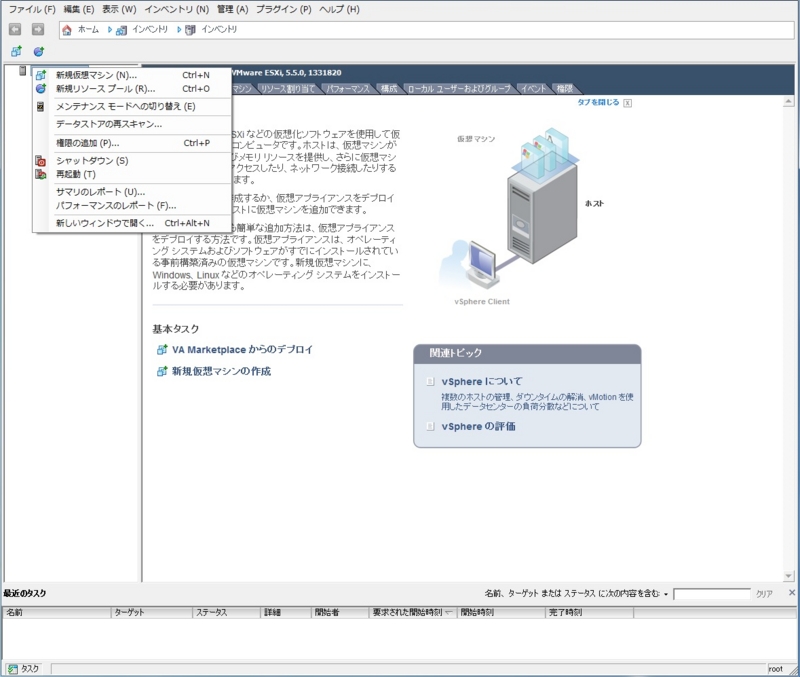Screen dimensions: 800x677
Task: Click the root user status bar entry
Action: click(x=776, y=669)
